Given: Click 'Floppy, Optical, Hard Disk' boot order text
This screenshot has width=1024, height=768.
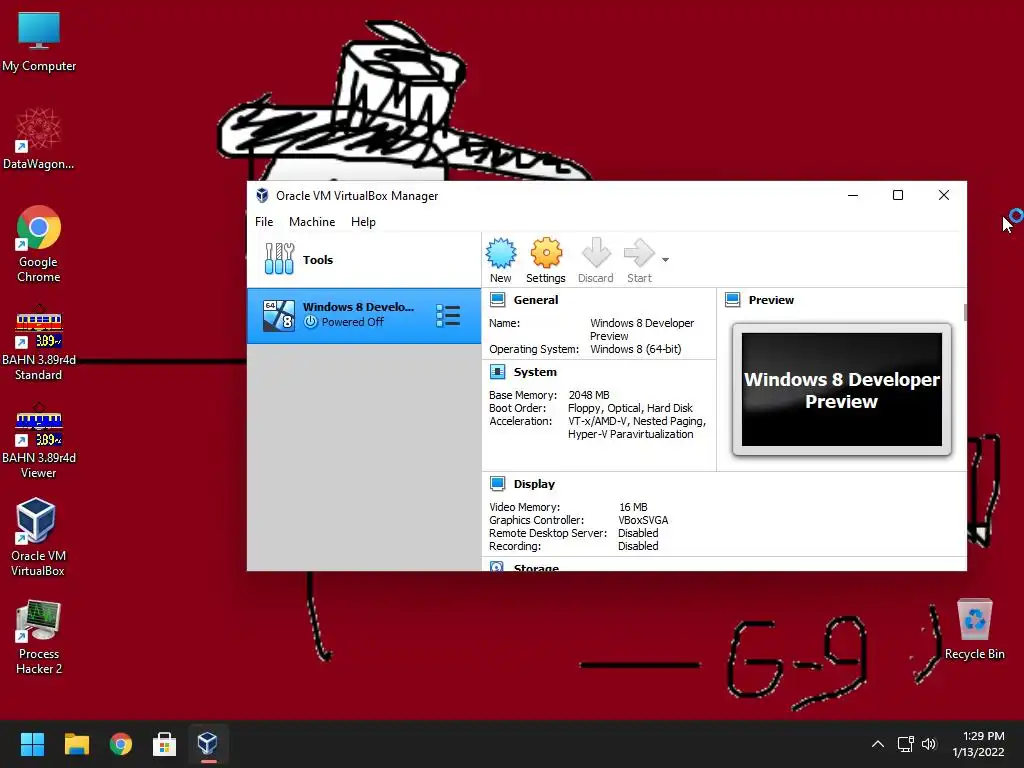Looking at the screenshot, I should click(x=630, y=408).
